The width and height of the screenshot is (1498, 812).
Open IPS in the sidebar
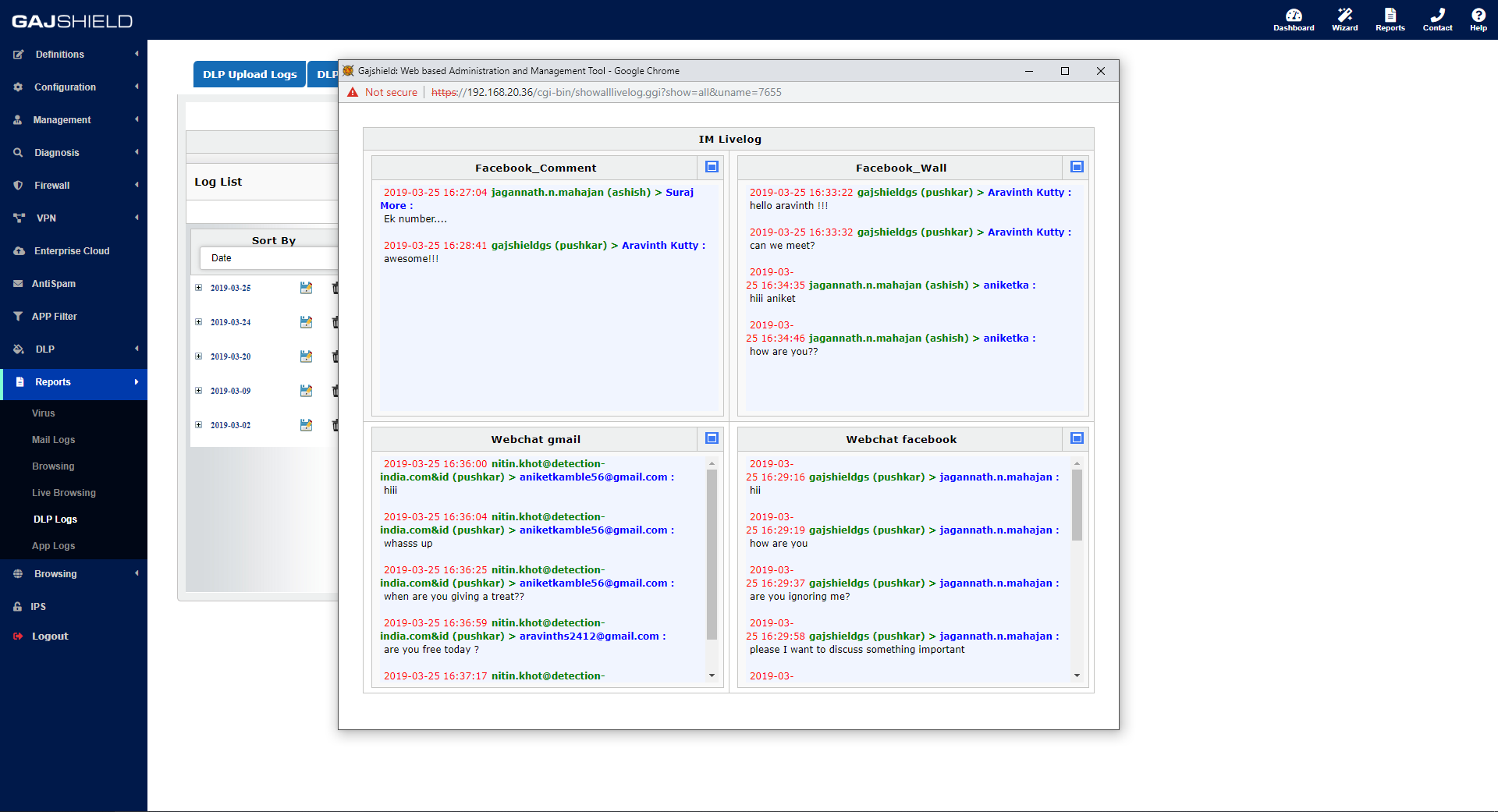click(x=73, y=607)
